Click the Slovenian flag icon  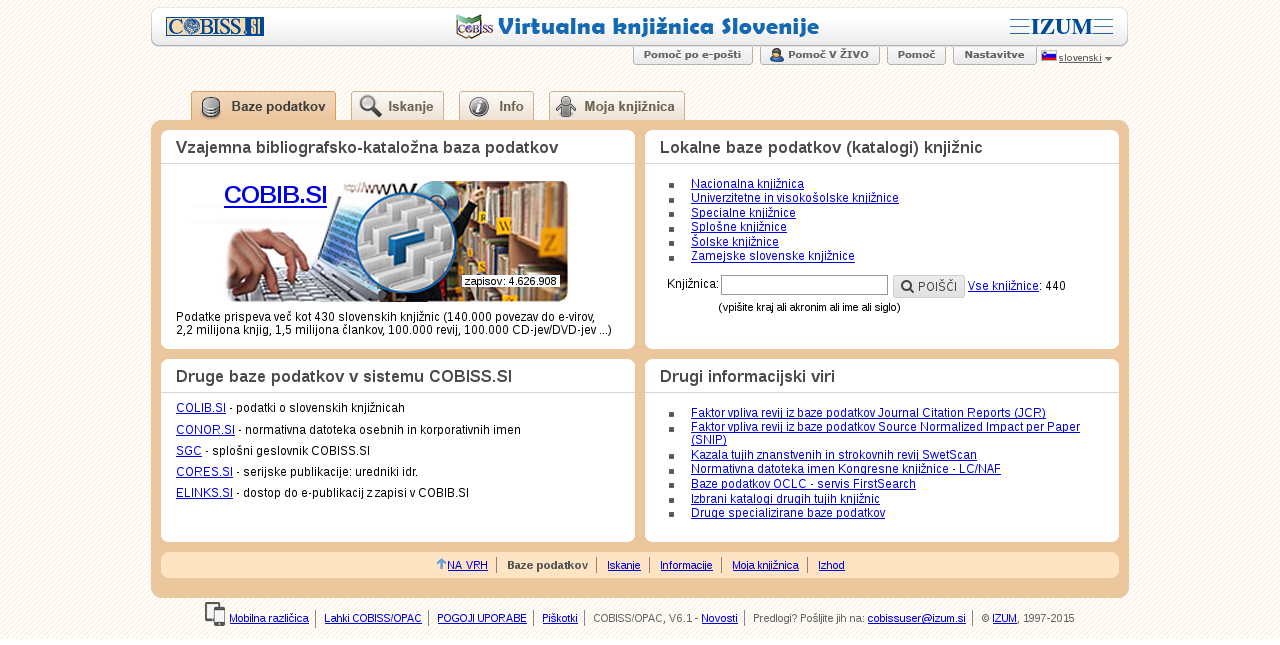(x=1048, y=56)
